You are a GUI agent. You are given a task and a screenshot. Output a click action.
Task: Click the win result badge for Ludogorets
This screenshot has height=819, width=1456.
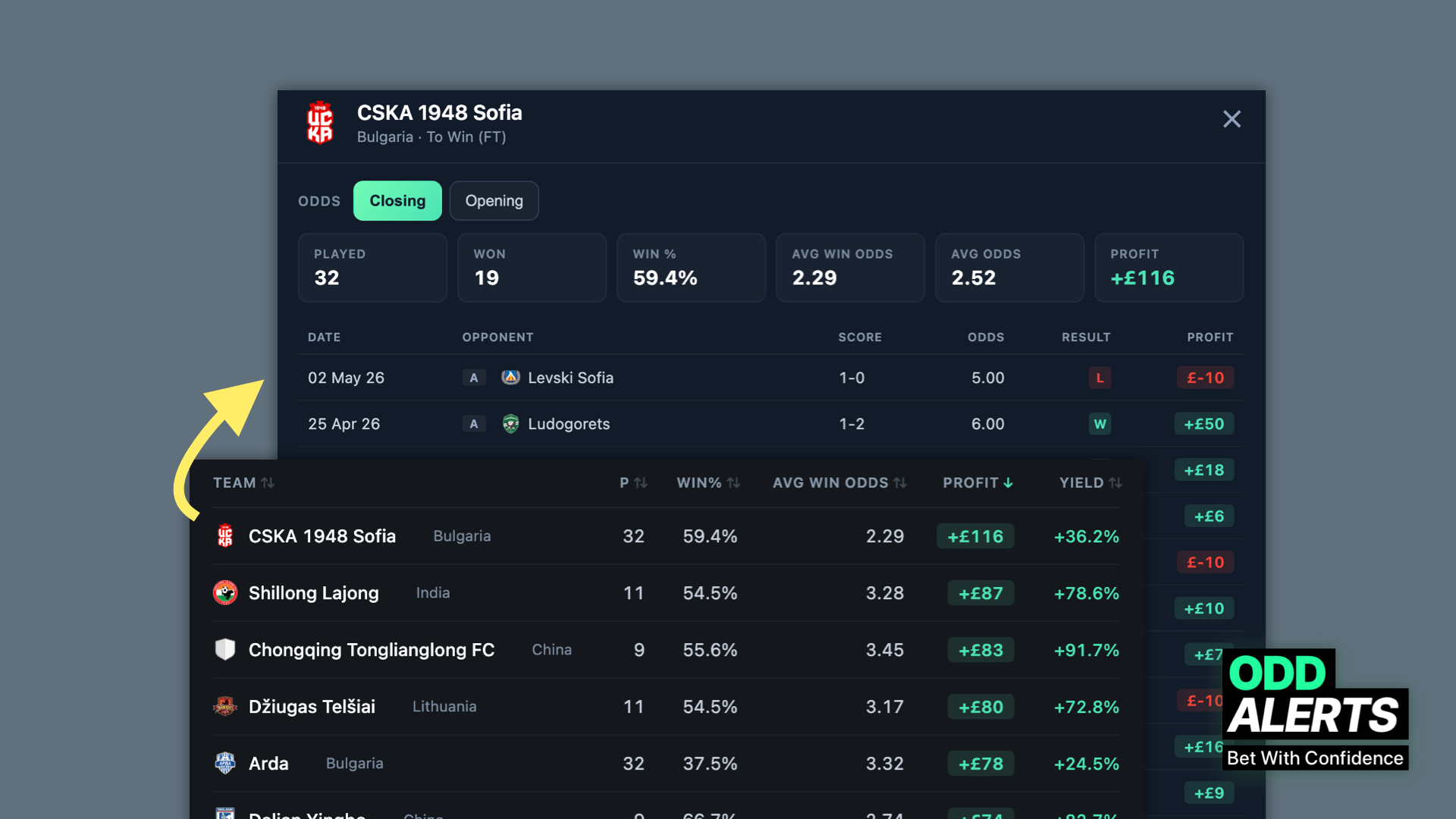coord(1100,424)
